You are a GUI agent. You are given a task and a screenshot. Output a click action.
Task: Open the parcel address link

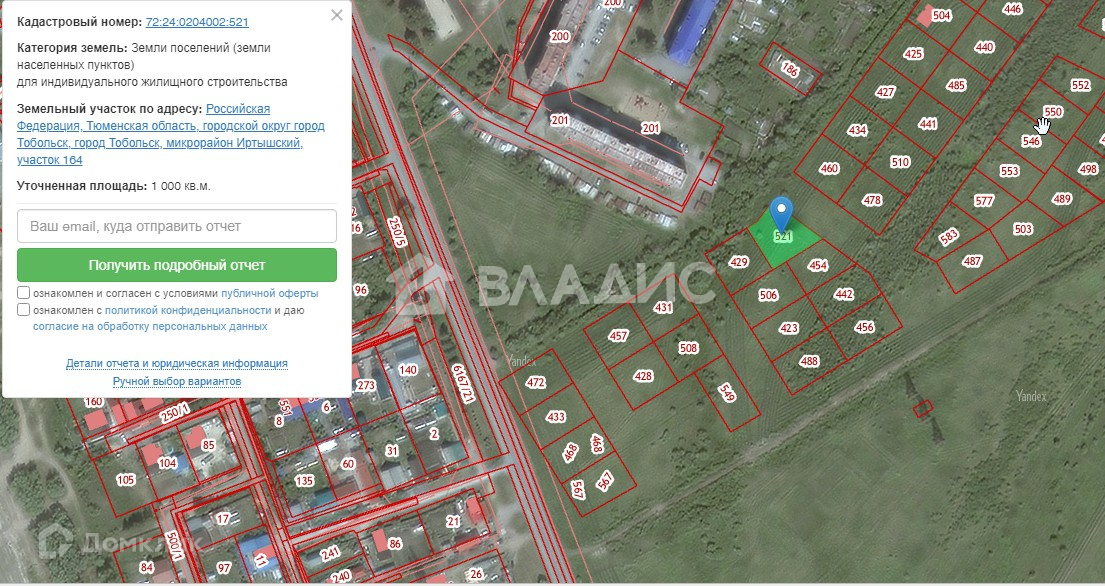click(x=171, y=135)
